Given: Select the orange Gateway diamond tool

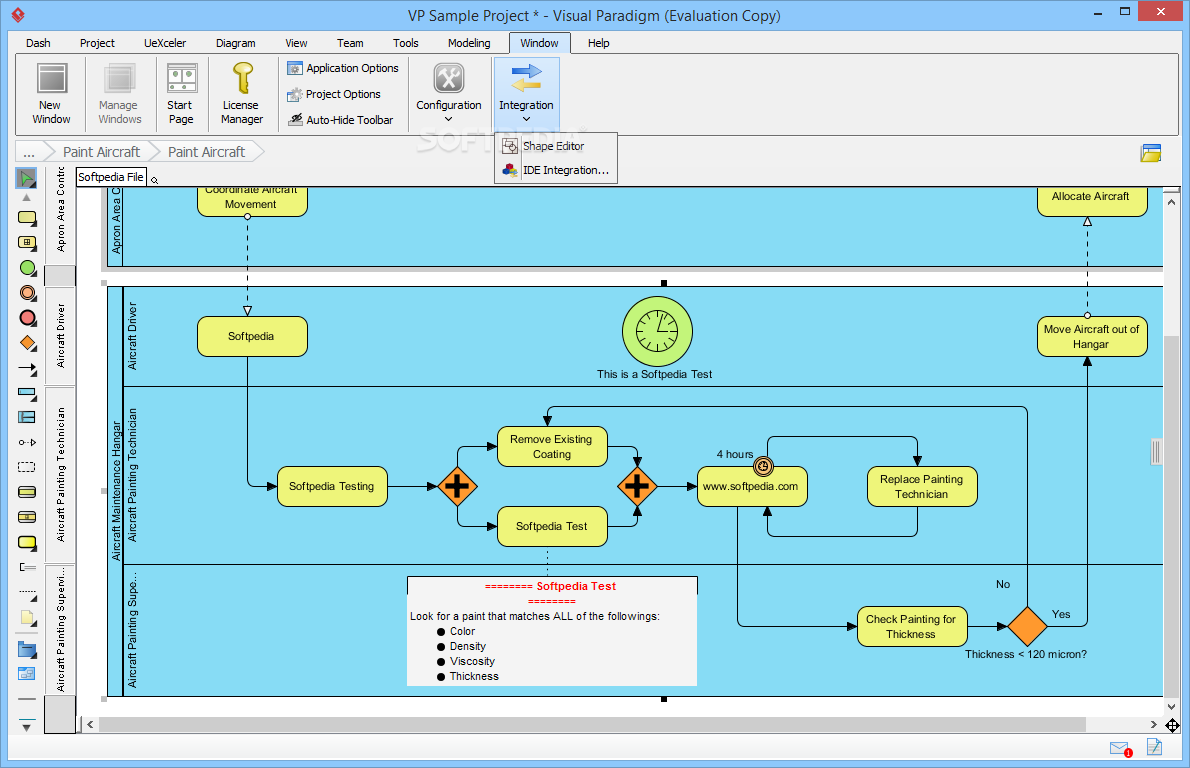Looking at the screenshot, I should [x=27, y=343].
